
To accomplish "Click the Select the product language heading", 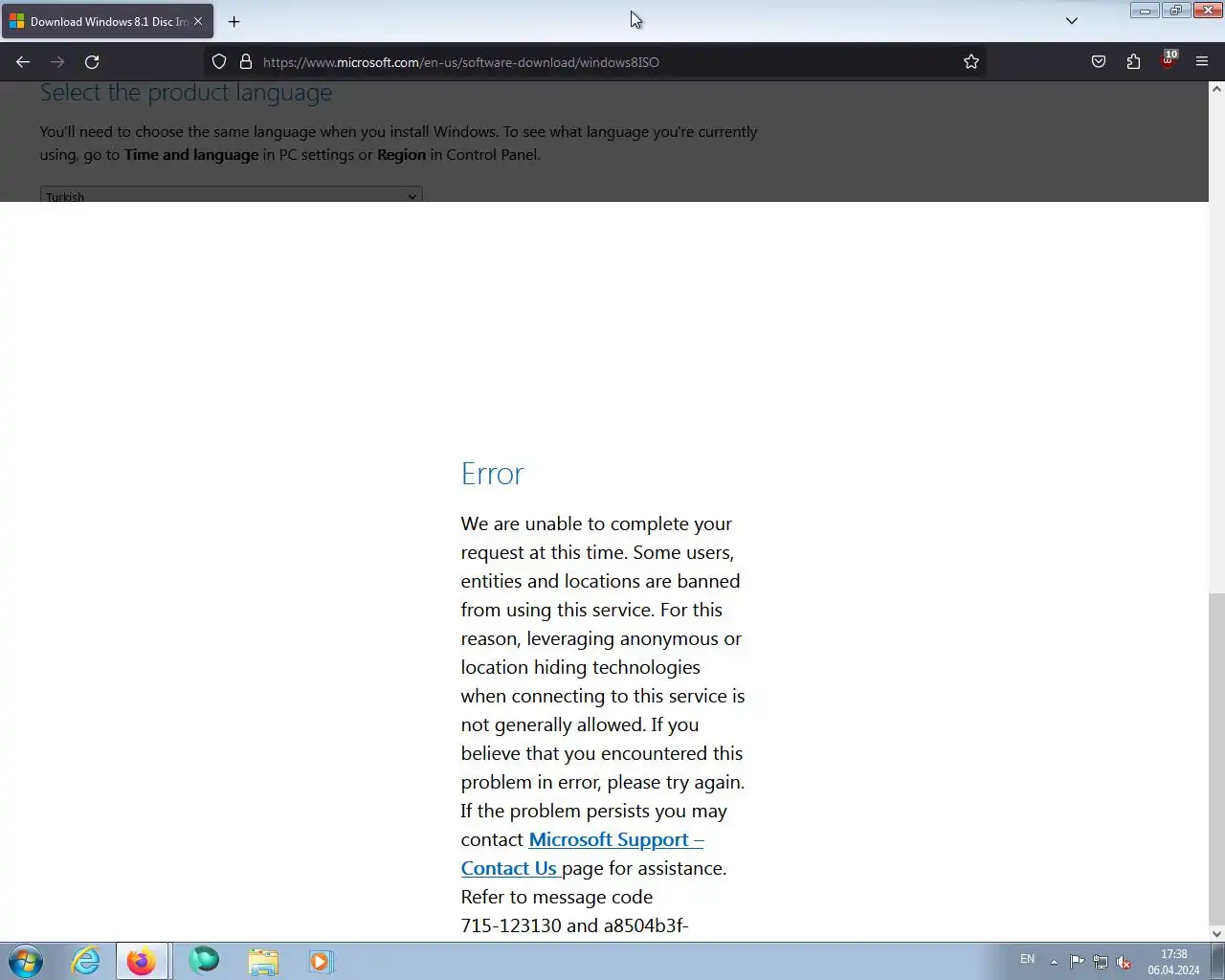I will click(186, 93).
